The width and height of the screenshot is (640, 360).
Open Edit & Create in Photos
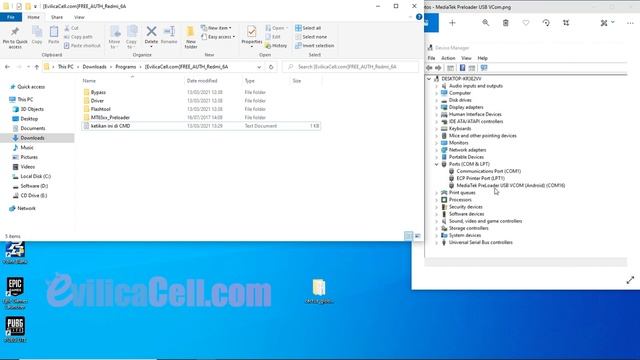point(607,23)
